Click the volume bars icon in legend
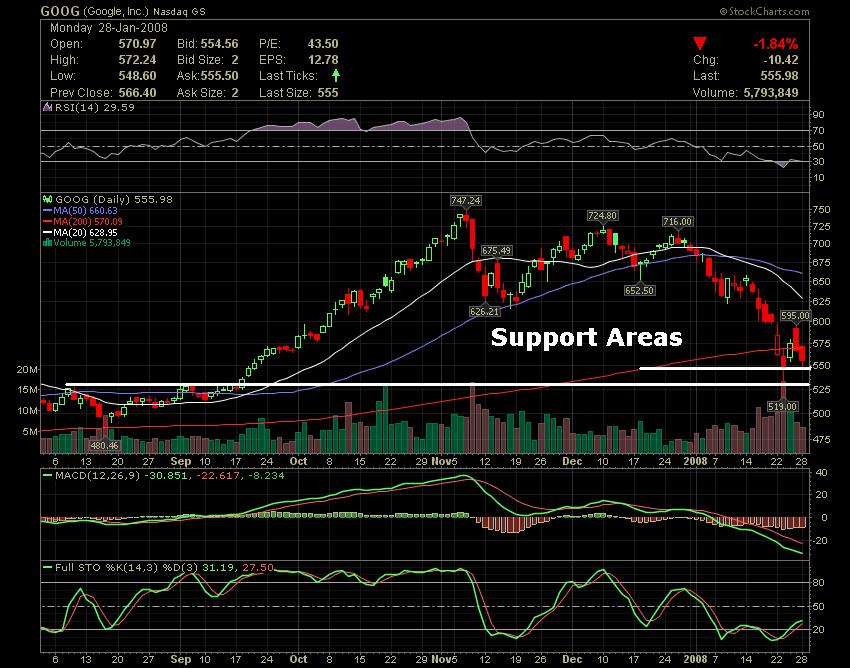Image resolution: width=850 pixels, height=668 pixels. click(47, 242)
